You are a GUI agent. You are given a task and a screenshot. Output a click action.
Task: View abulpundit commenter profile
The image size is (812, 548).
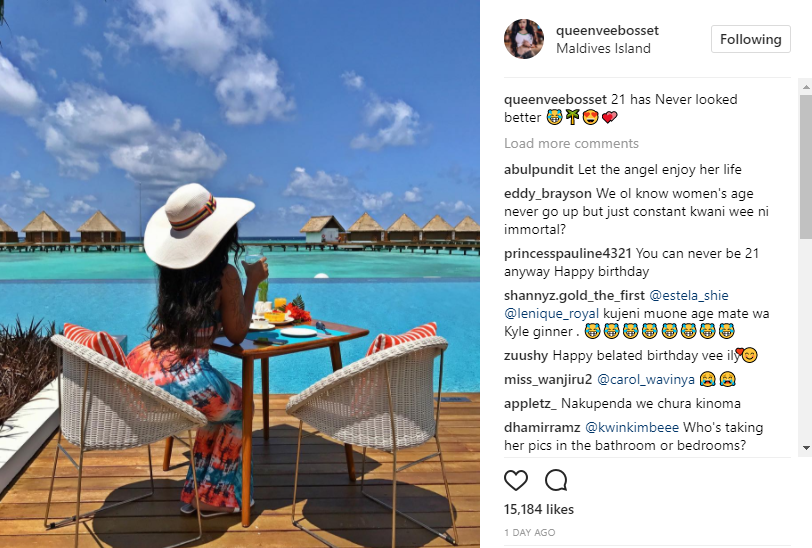click(x=539, y=170)
